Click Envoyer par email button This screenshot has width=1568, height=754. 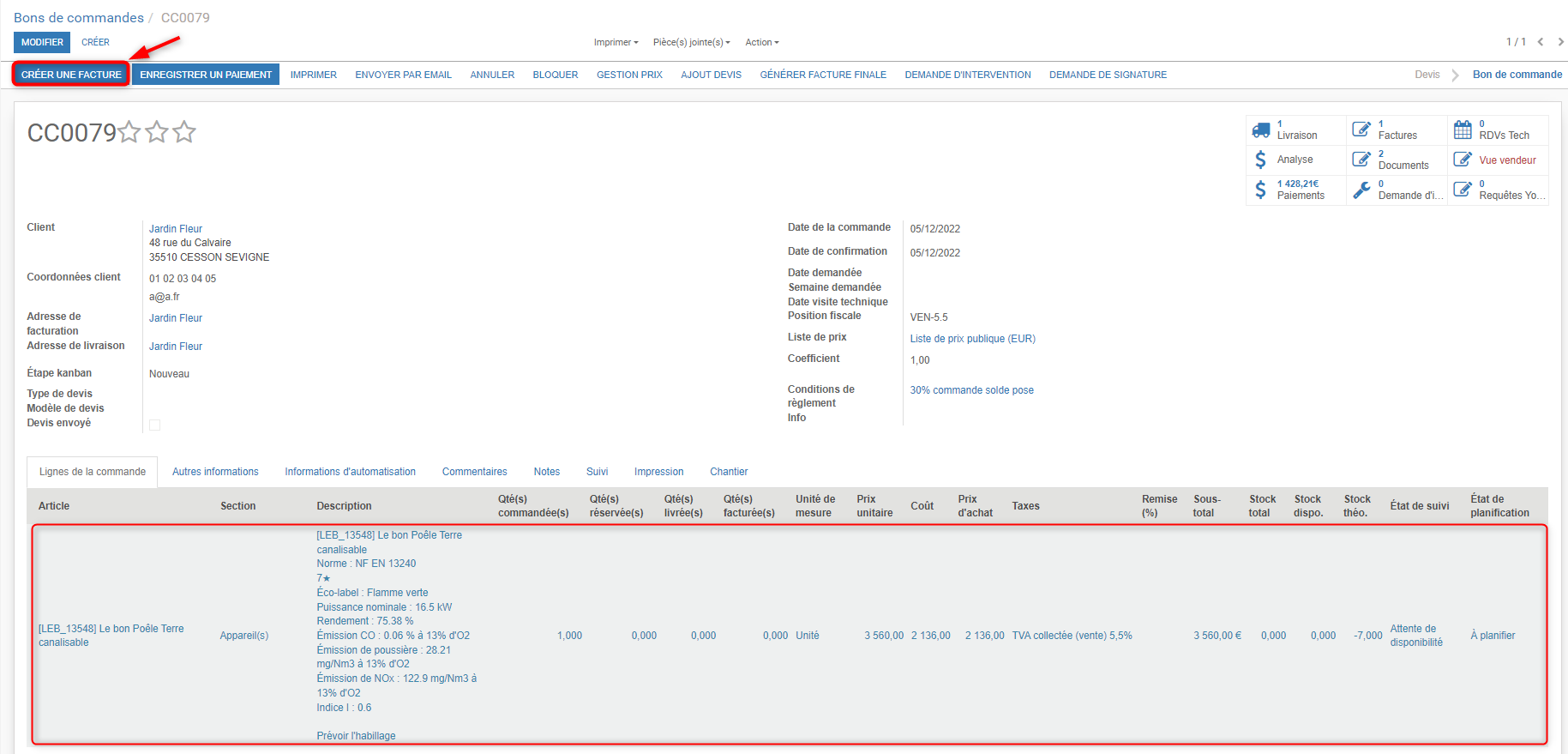403,75
